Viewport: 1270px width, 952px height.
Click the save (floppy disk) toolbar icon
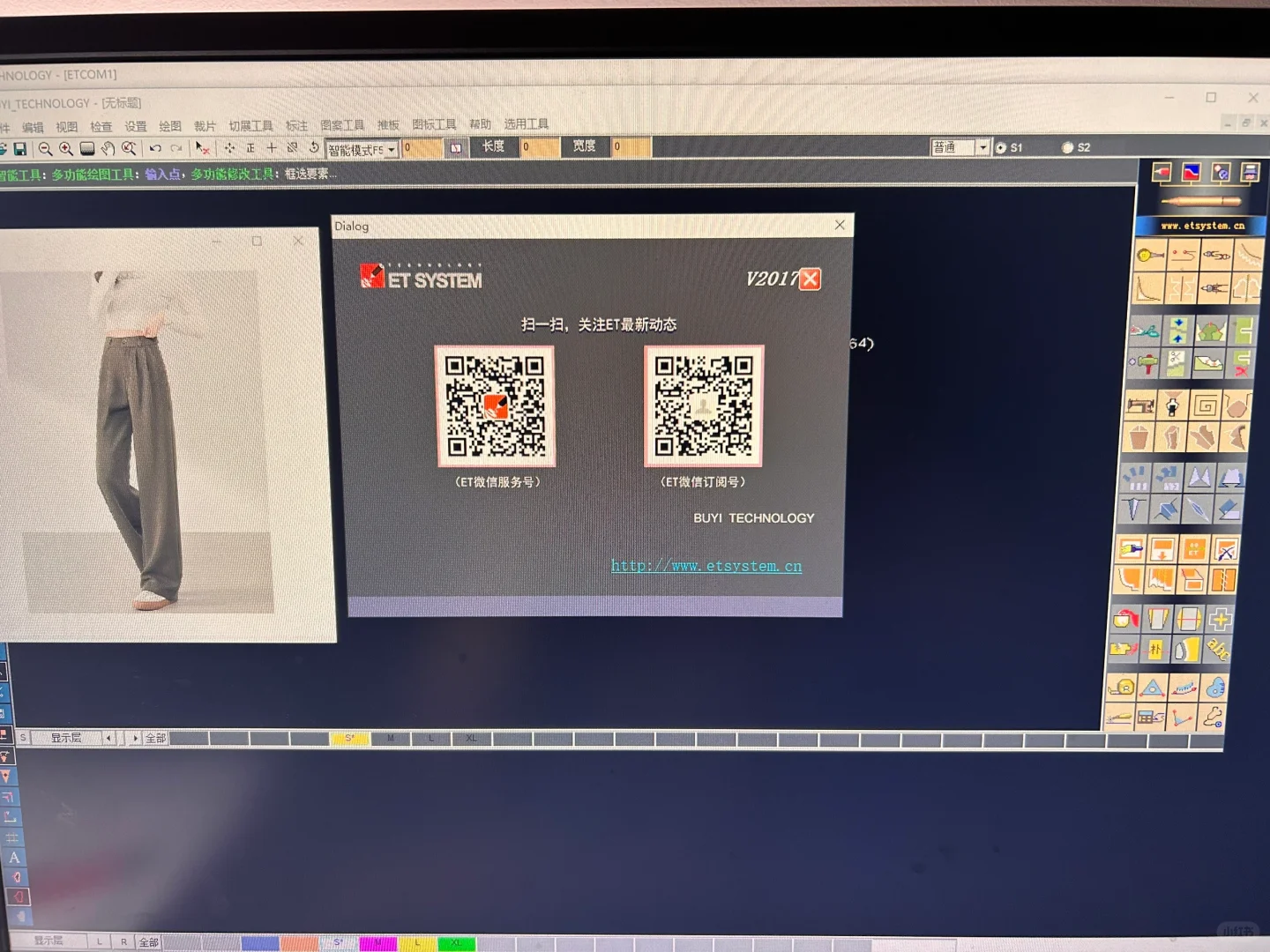tap(19, 149)
